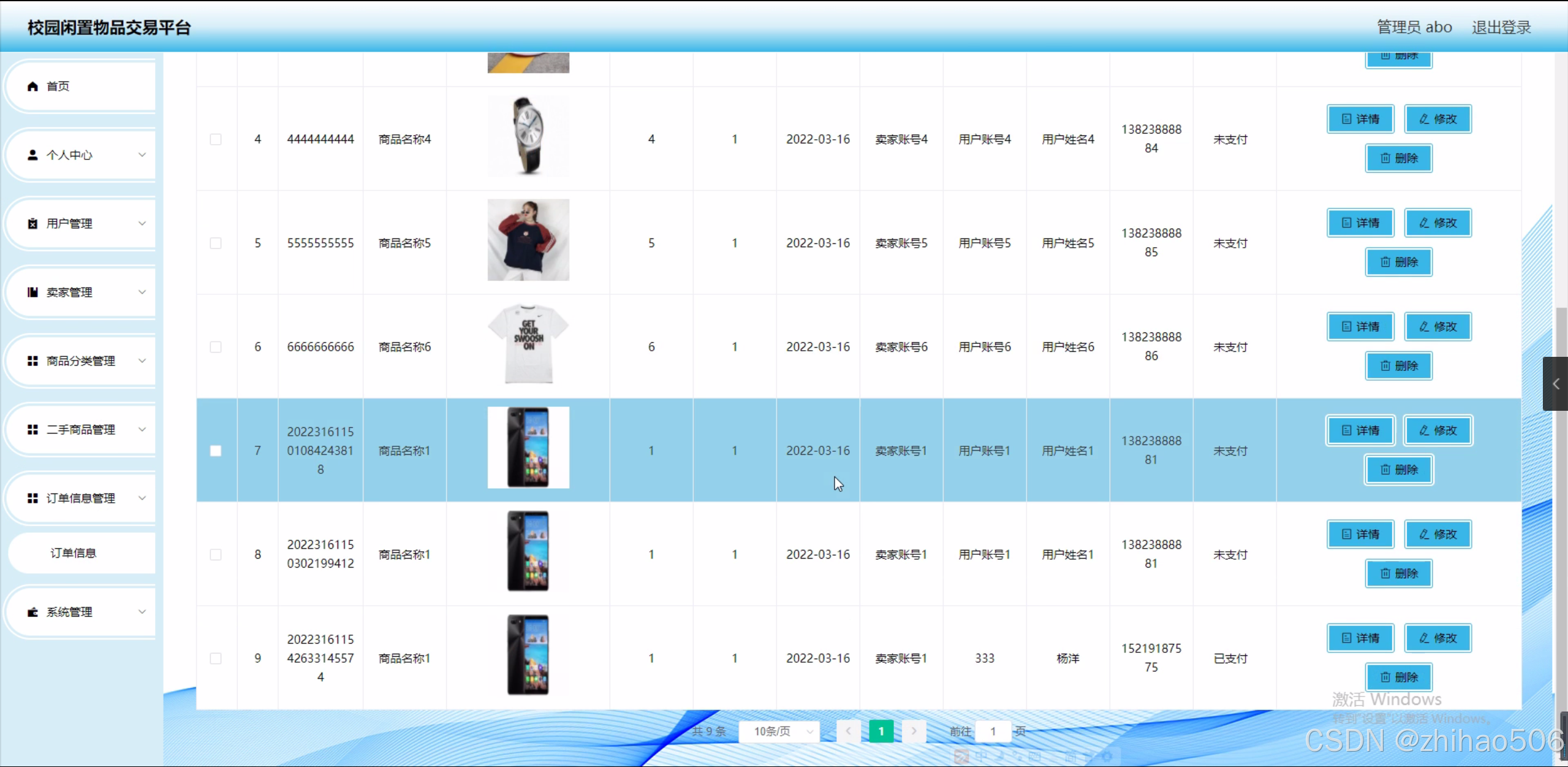Check the checkbox for order row 4

coord(216,139)
